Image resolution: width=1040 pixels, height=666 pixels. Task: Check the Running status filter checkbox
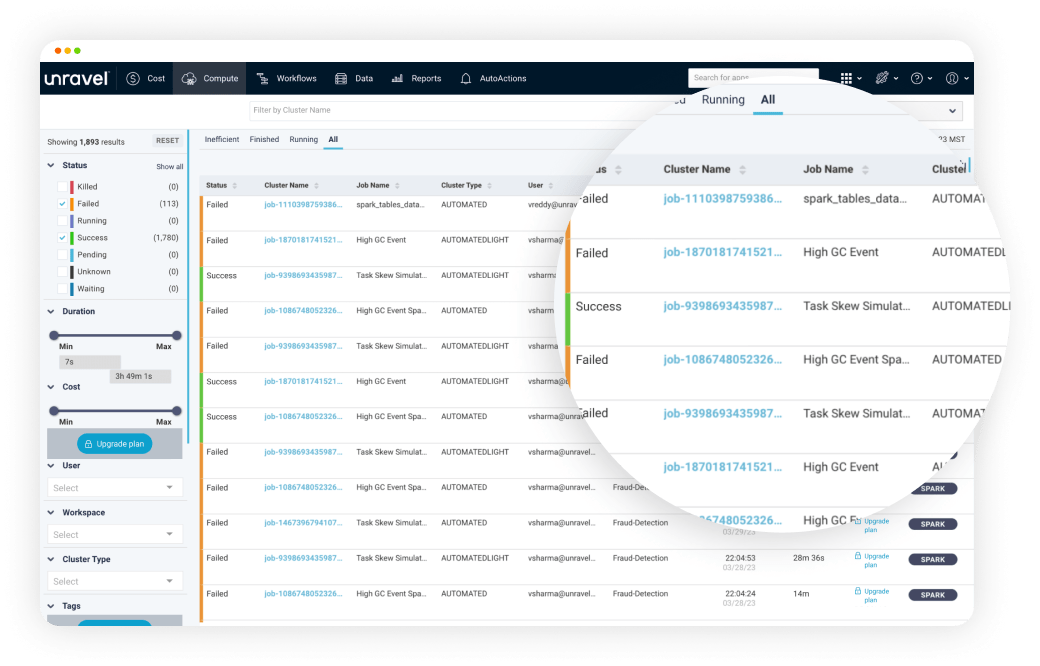coord(62,221)
